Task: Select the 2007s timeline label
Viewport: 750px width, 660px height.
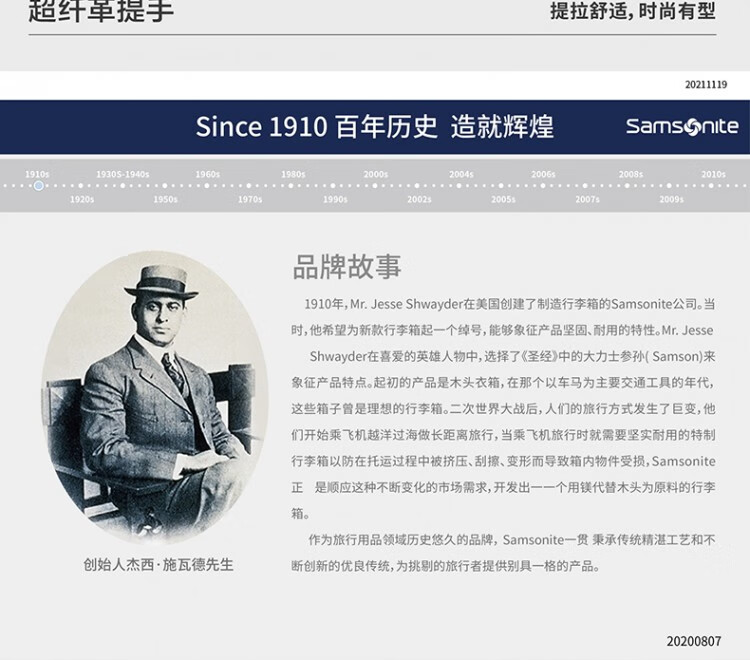Action: coord(587,199)
